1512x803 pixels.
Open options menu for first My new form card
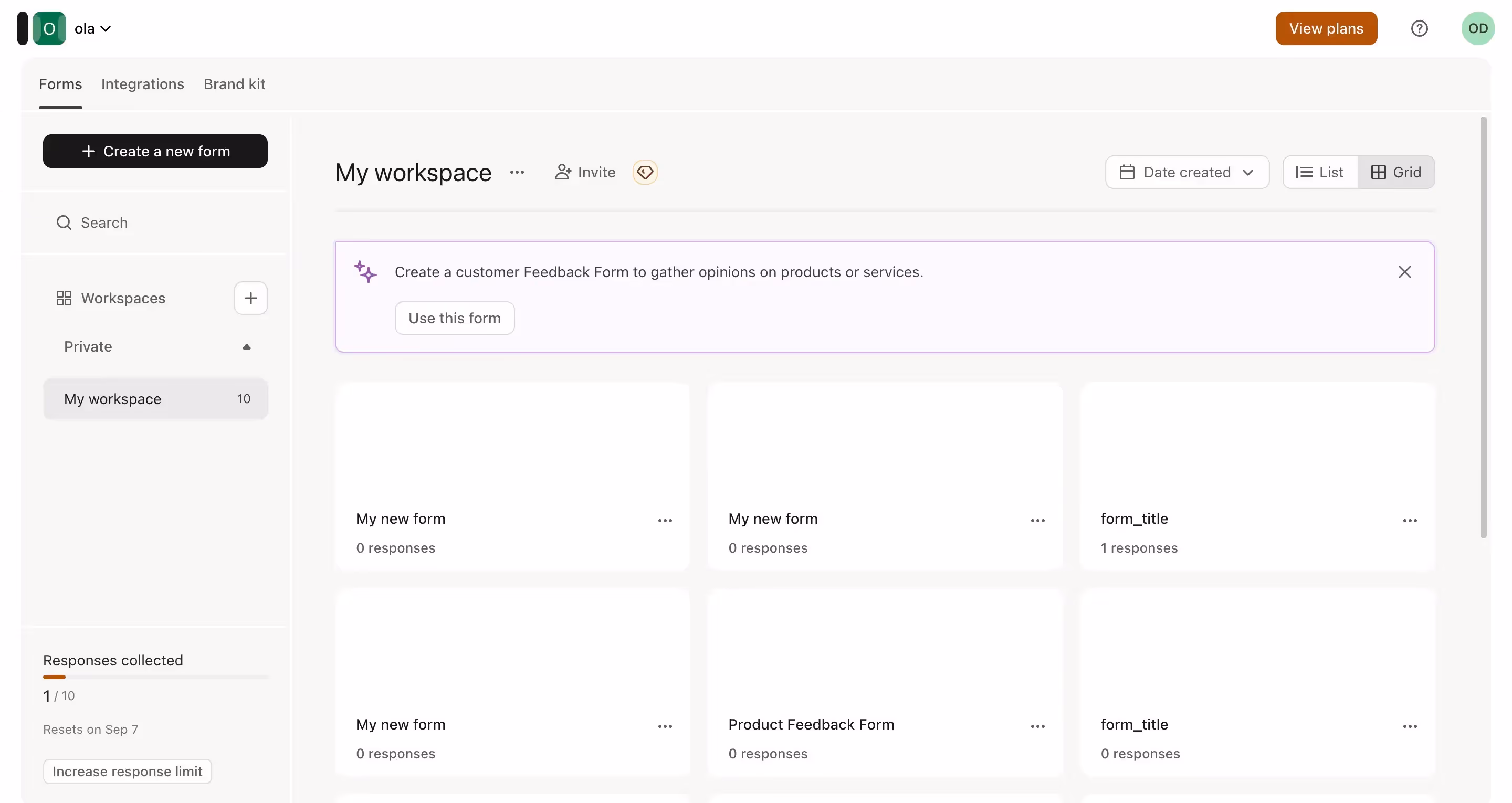point(665,521)
